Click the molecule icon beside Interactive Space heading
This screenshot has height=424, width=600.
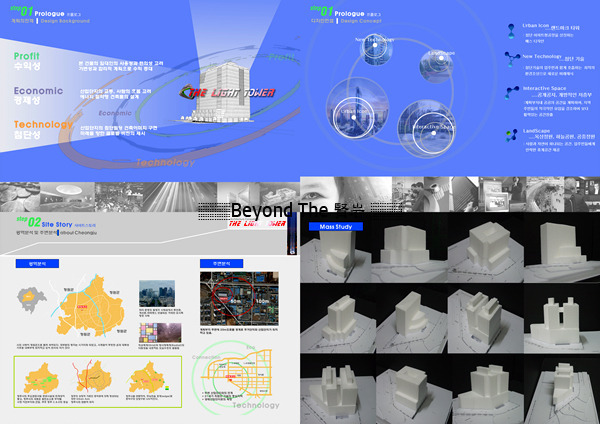tap(512, 93)
